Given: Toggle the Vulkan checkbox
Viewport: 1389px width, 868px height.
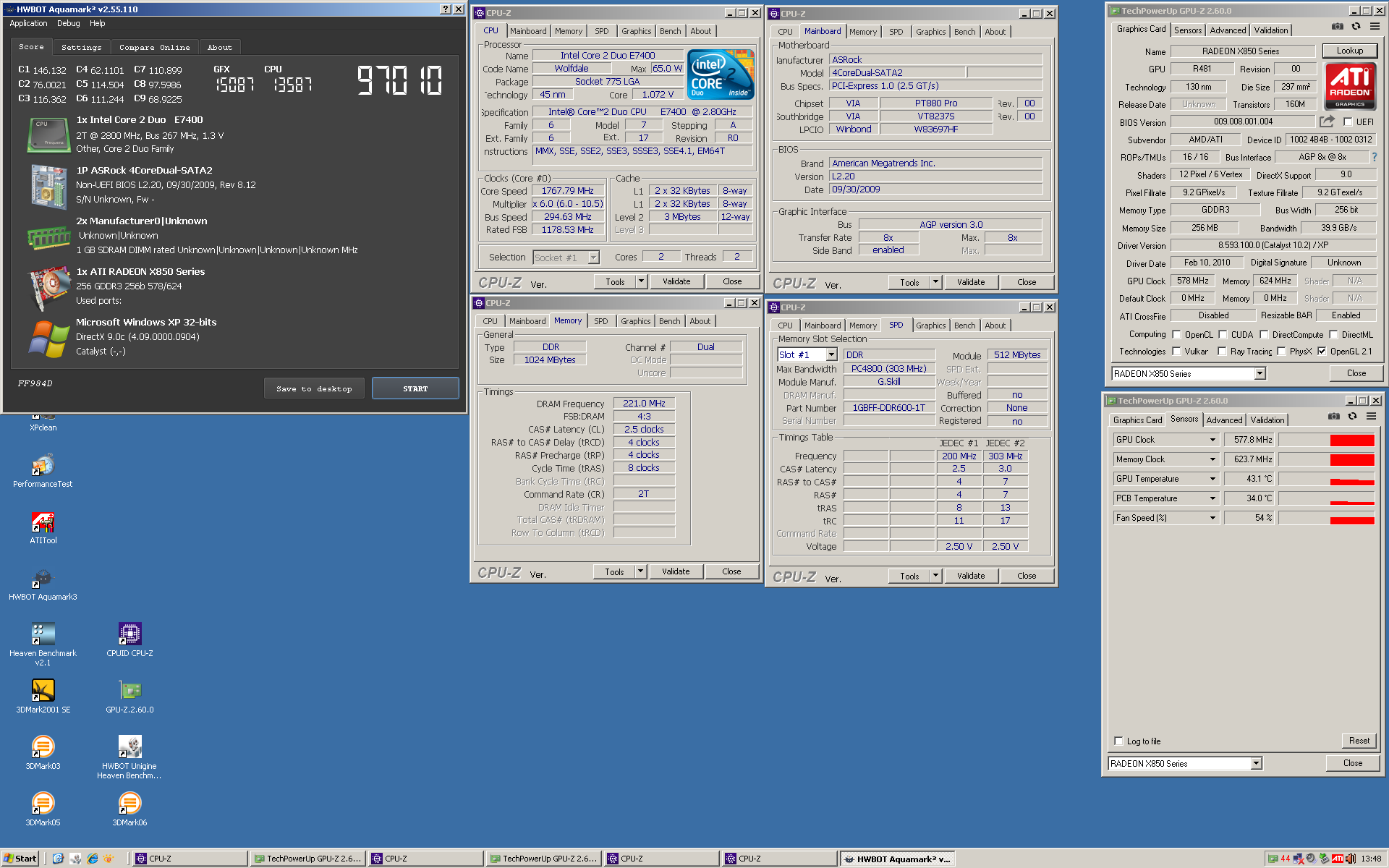Looking at the screenshot, I should (x=1176, y=352).
